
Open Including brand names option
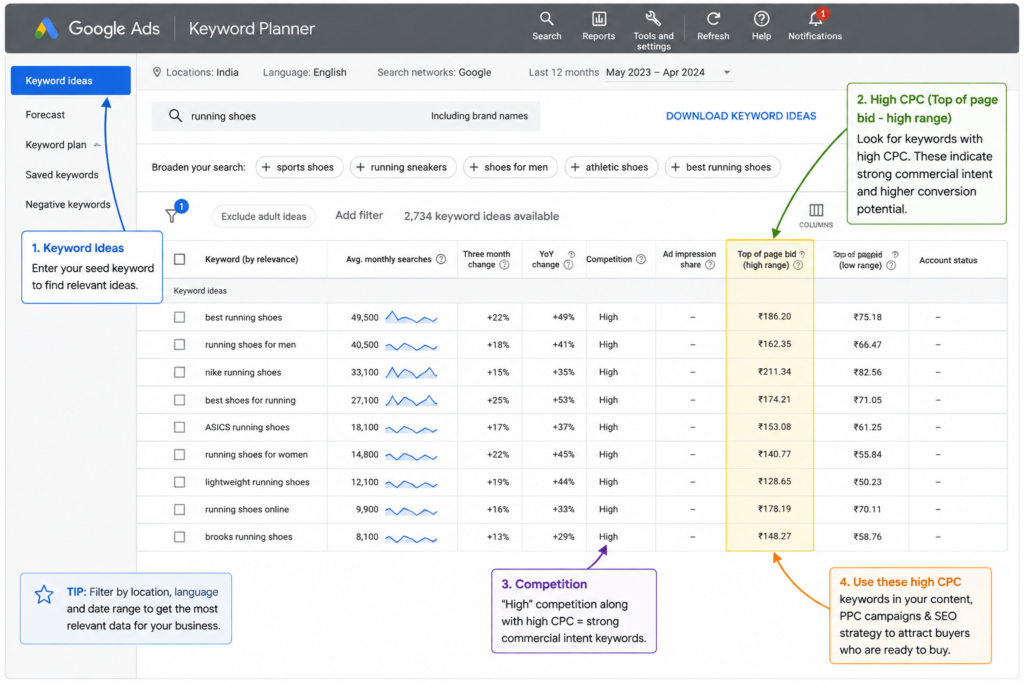(x=479, y=116)
